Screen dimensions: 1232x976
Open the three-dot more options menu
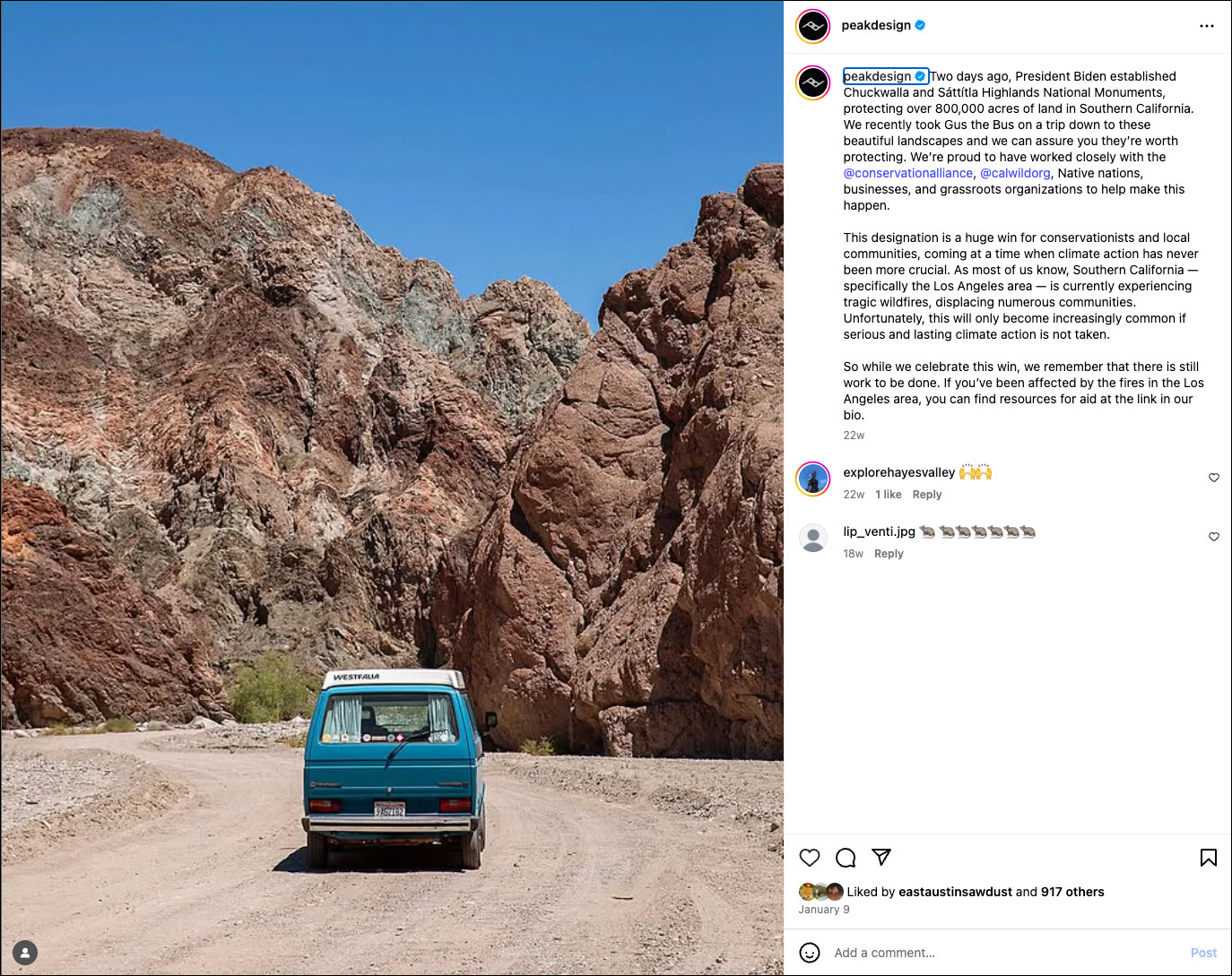pos(1207,26)
